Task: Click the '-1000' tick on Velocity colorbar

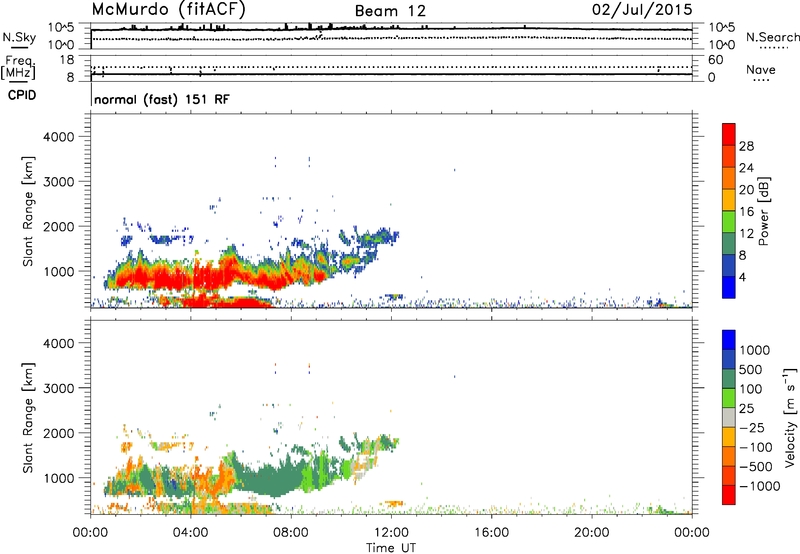Action: (759, 486)
